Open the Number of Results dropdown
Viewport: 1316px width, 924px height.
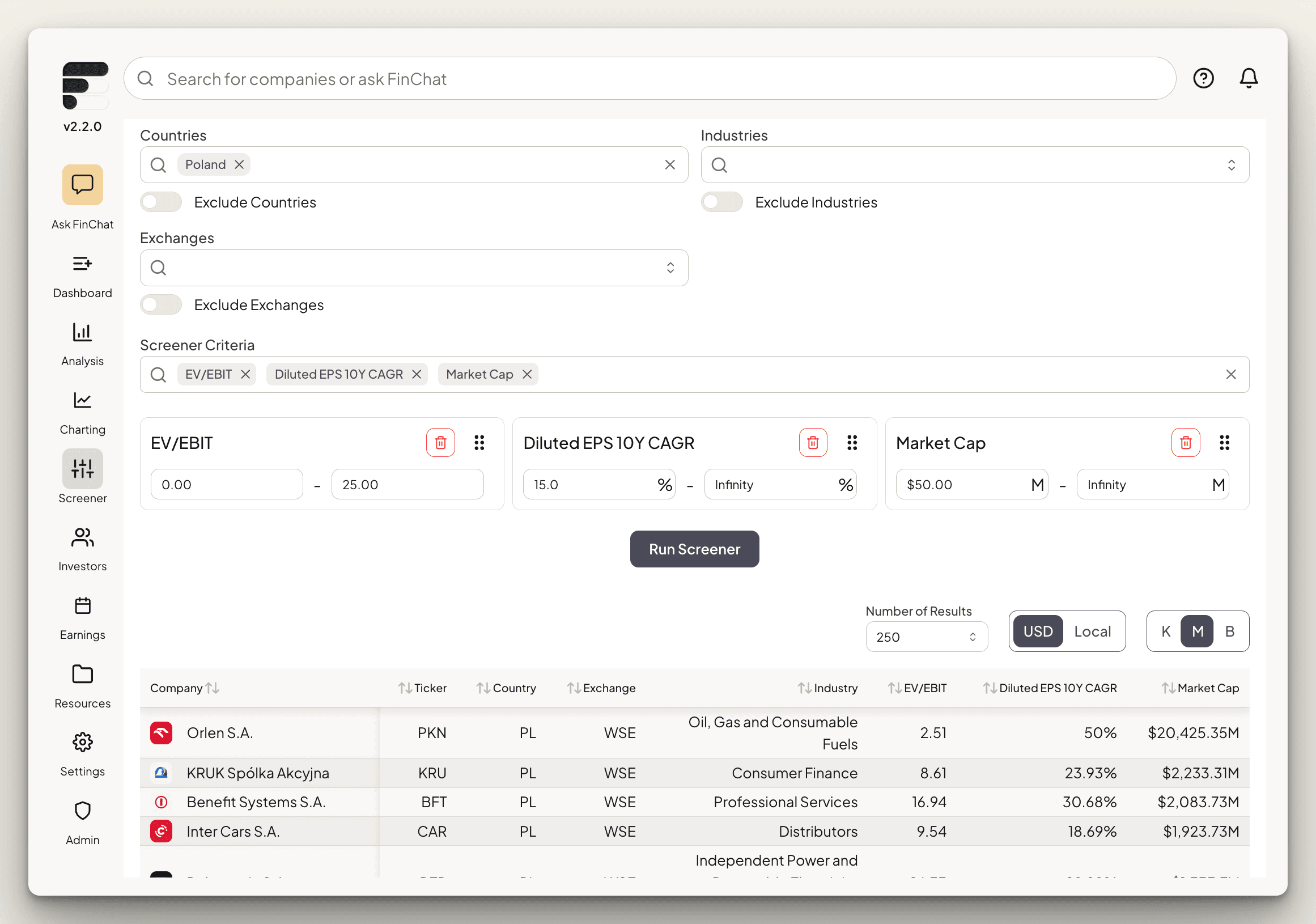click(926, 637)
